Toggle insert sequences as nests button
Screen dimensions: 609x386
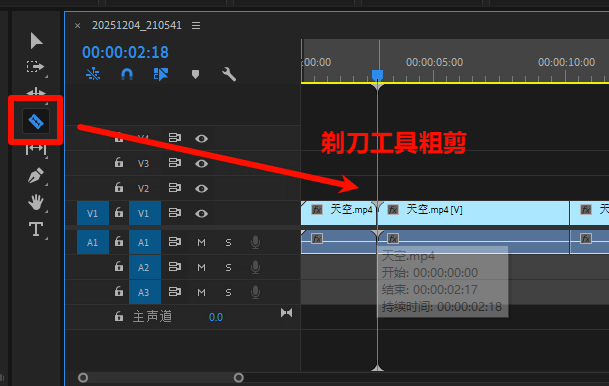point(93,74)
